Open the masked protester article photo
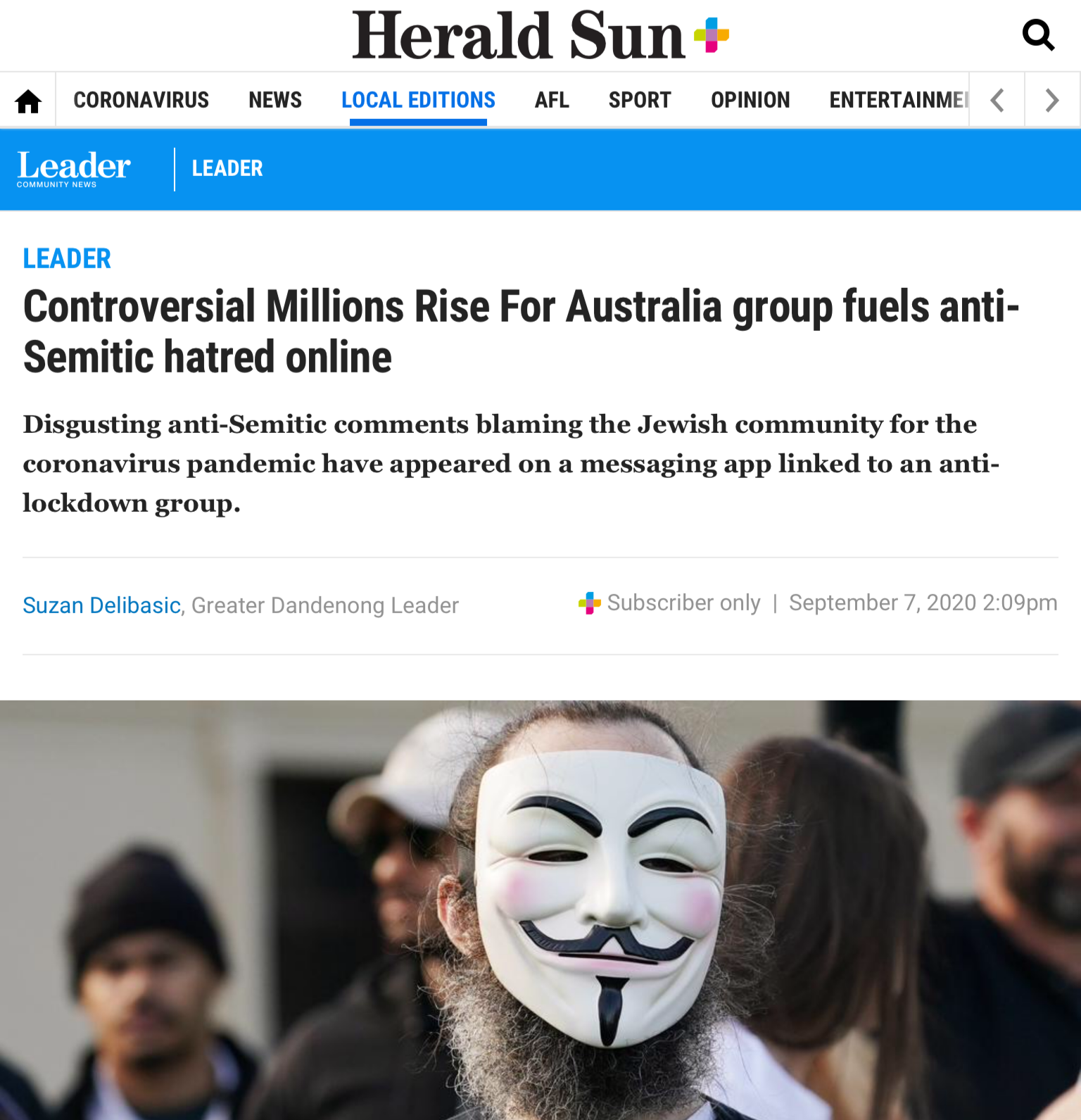 pyautogui.click(x=540, y=910)
